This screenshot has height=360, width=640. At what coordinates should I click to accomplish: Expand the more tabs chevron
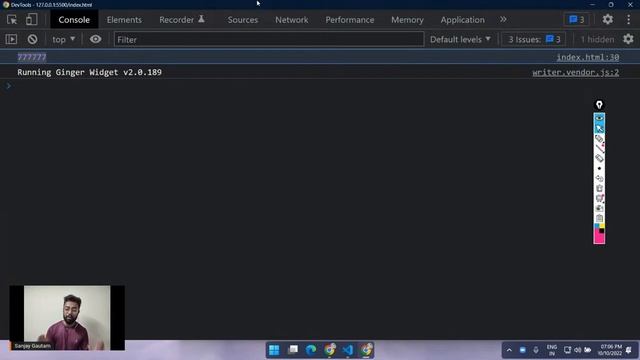[503, 20]
